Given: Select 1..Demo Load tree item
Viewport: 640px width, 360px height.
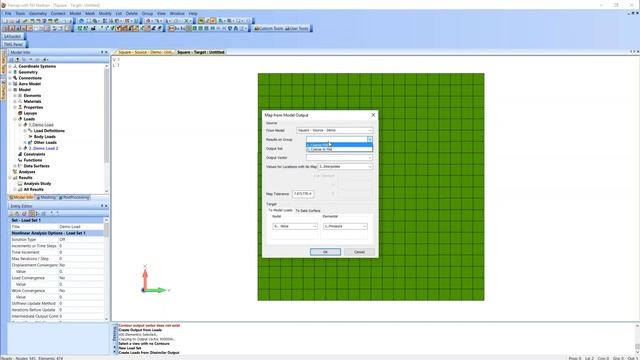Looking at the screenshot, I should click(x=41, y=125).
